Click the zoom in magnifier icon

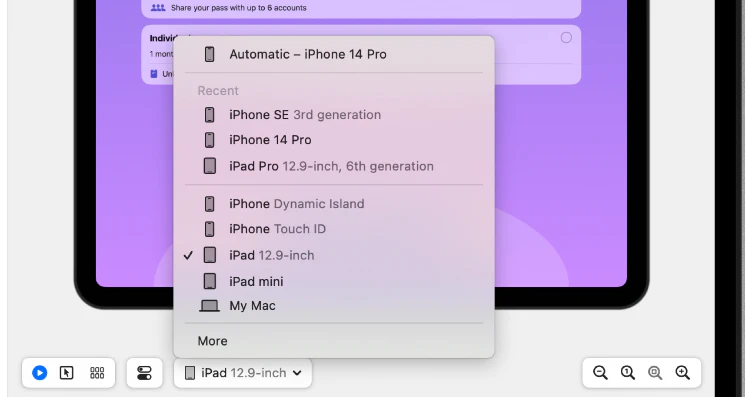[x=683, y=373]
